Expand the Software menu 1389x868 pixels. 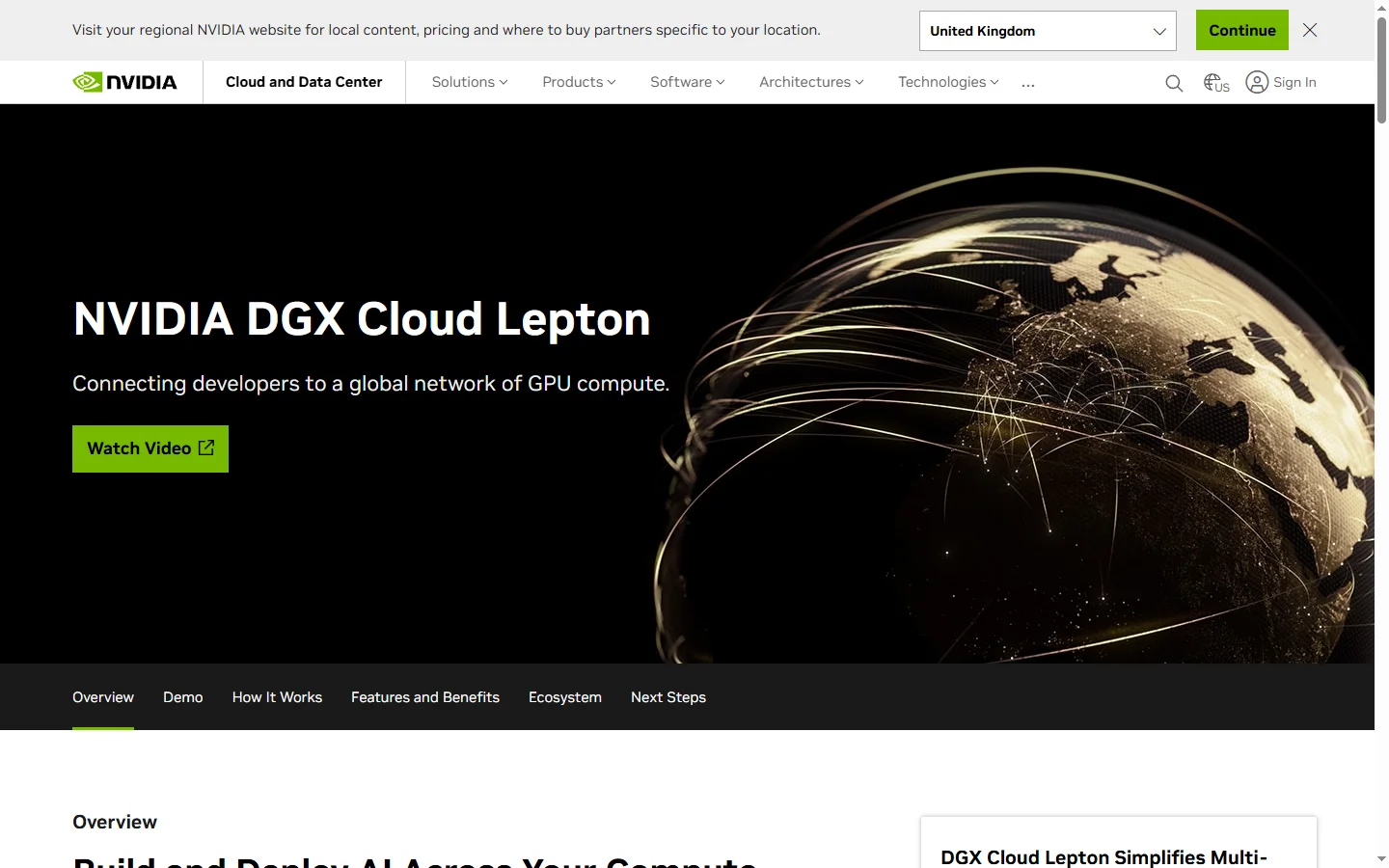click(x=688, y=82)
